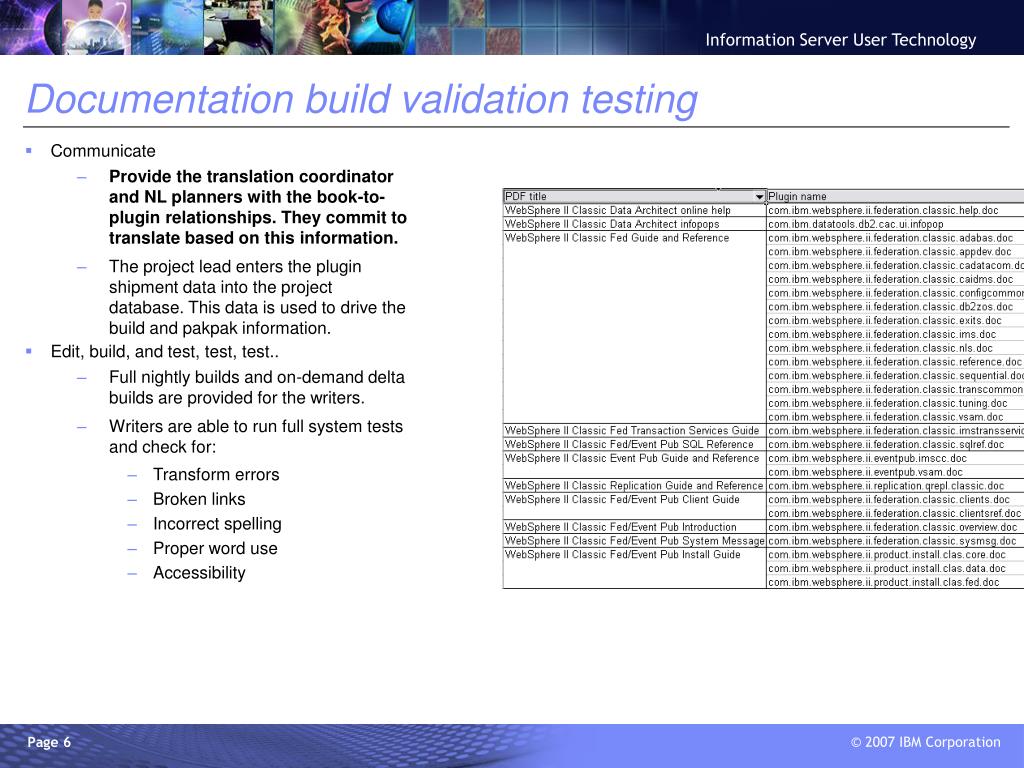
Task: Click 'WebSphere II Classic Fed/Event Pub Introduction' cell
Action: point(634,527)
